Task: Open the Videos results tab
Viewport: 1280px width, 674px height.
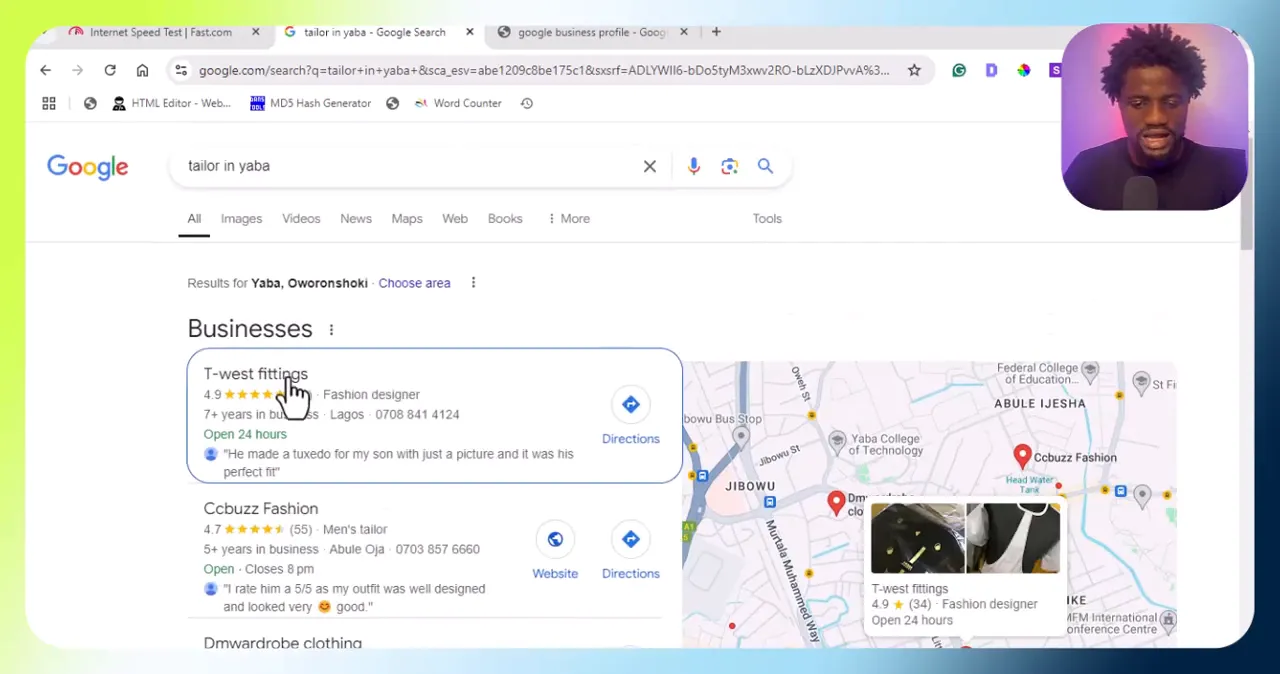Action: tap(301, 218)
